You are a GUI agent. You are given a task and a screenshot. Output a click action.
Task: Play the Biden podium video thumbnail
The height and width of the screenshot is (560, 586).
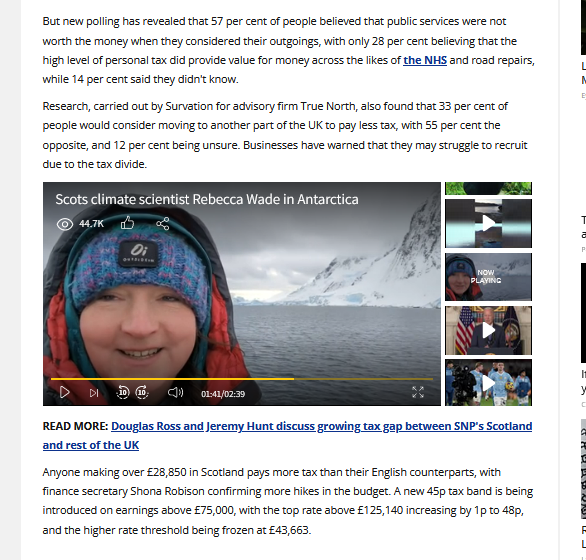(x=488, y=330)
